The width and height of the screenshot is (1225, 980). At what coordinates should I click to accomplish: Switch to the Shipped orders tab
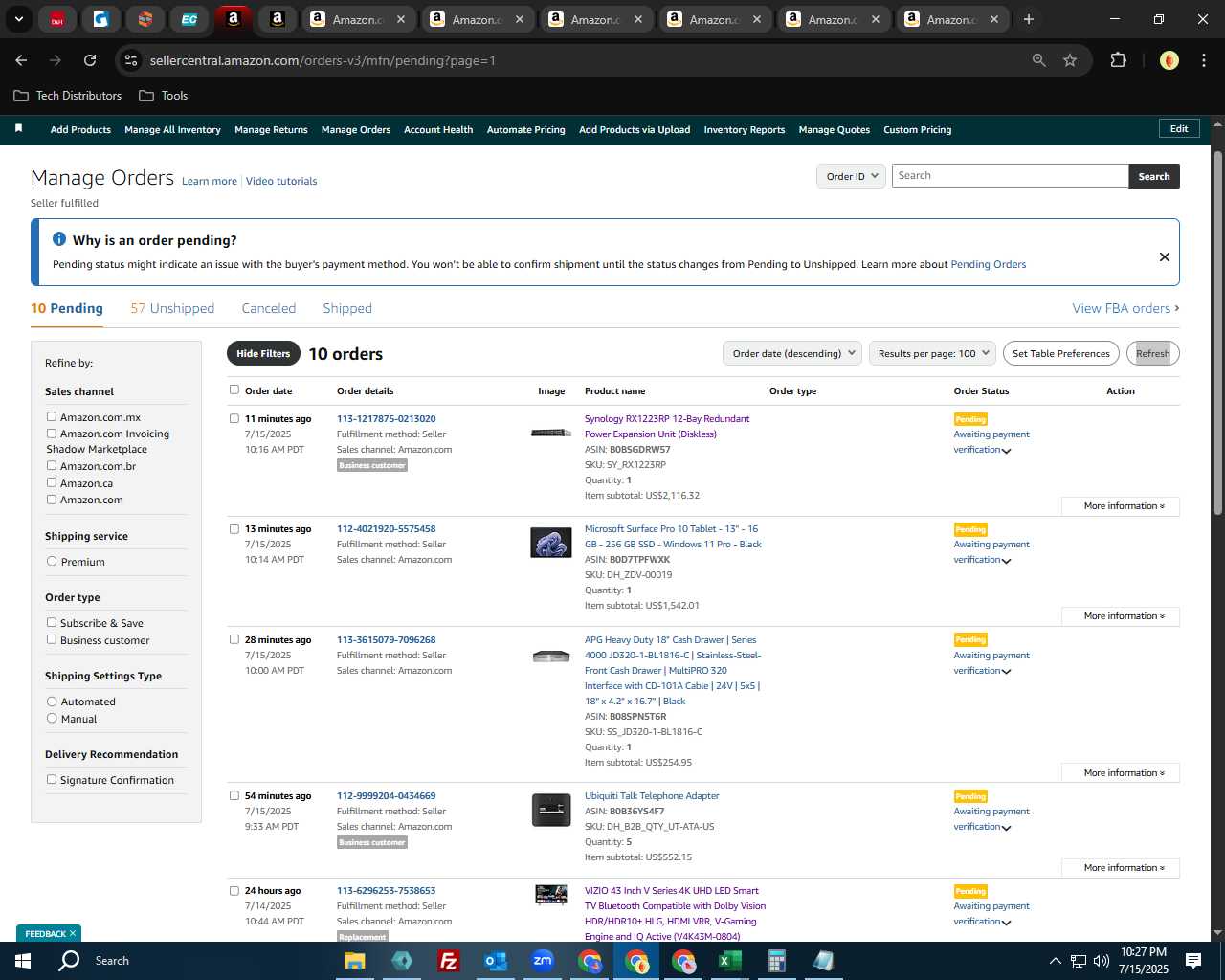(x=347, y=308)
